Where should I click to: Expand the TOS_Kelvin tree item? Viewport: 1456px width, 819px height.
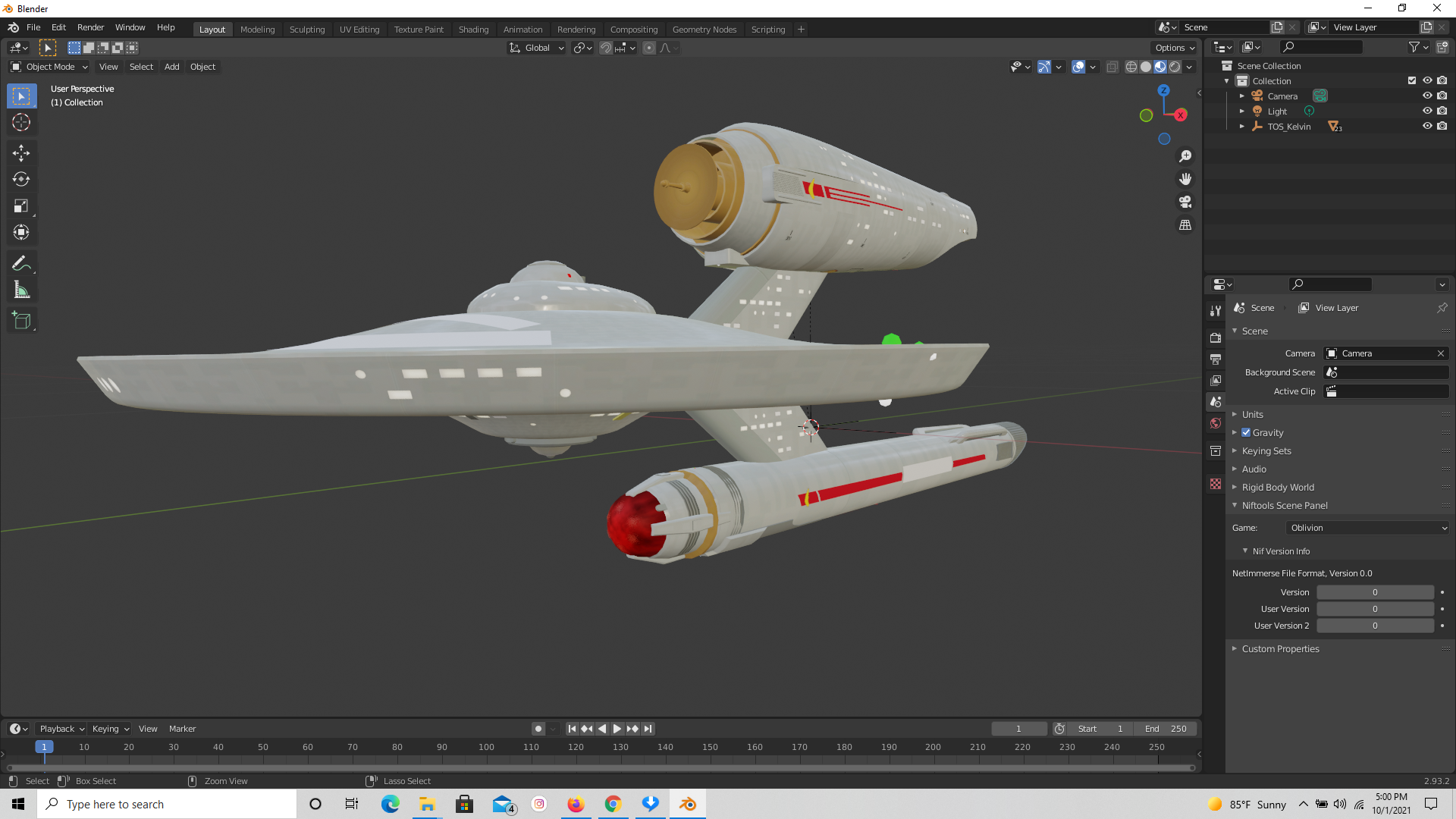(x=1242, y=126)
